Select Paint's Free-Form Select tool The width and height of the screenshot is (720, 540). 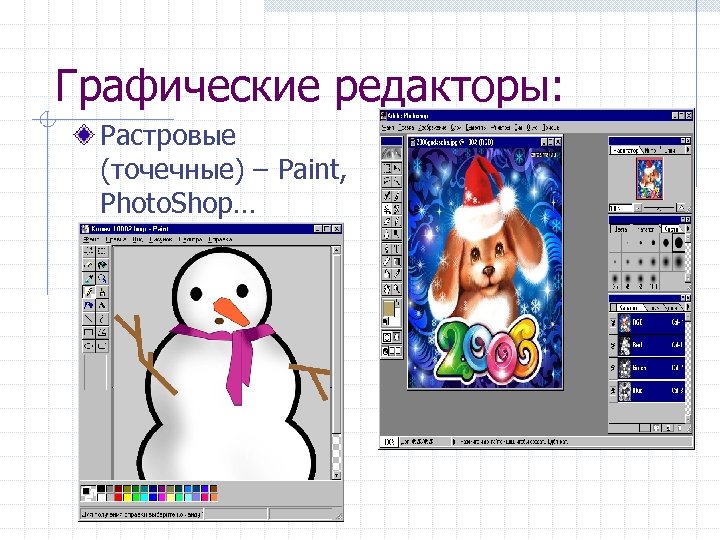(89, 251)
